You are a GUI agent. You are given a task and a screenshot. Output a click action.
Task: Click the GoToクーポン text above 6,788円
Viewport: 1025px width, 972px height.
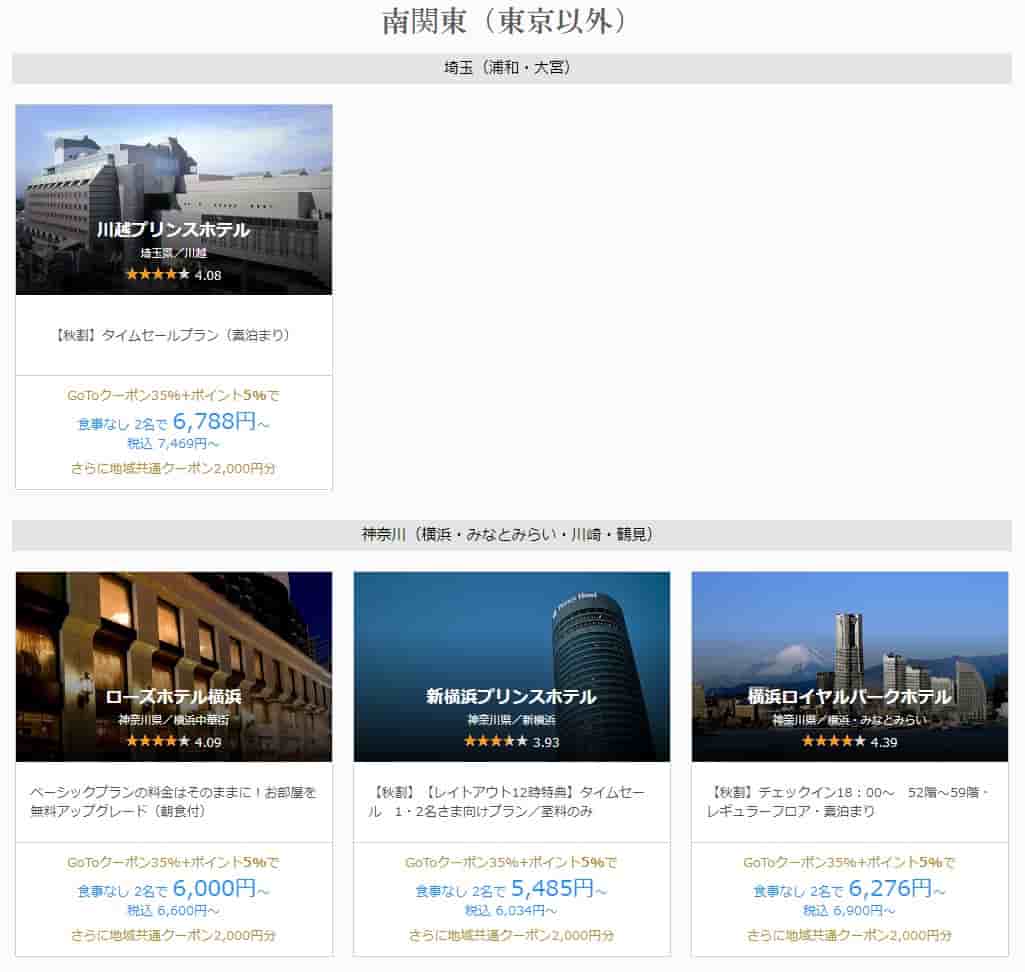173,395
